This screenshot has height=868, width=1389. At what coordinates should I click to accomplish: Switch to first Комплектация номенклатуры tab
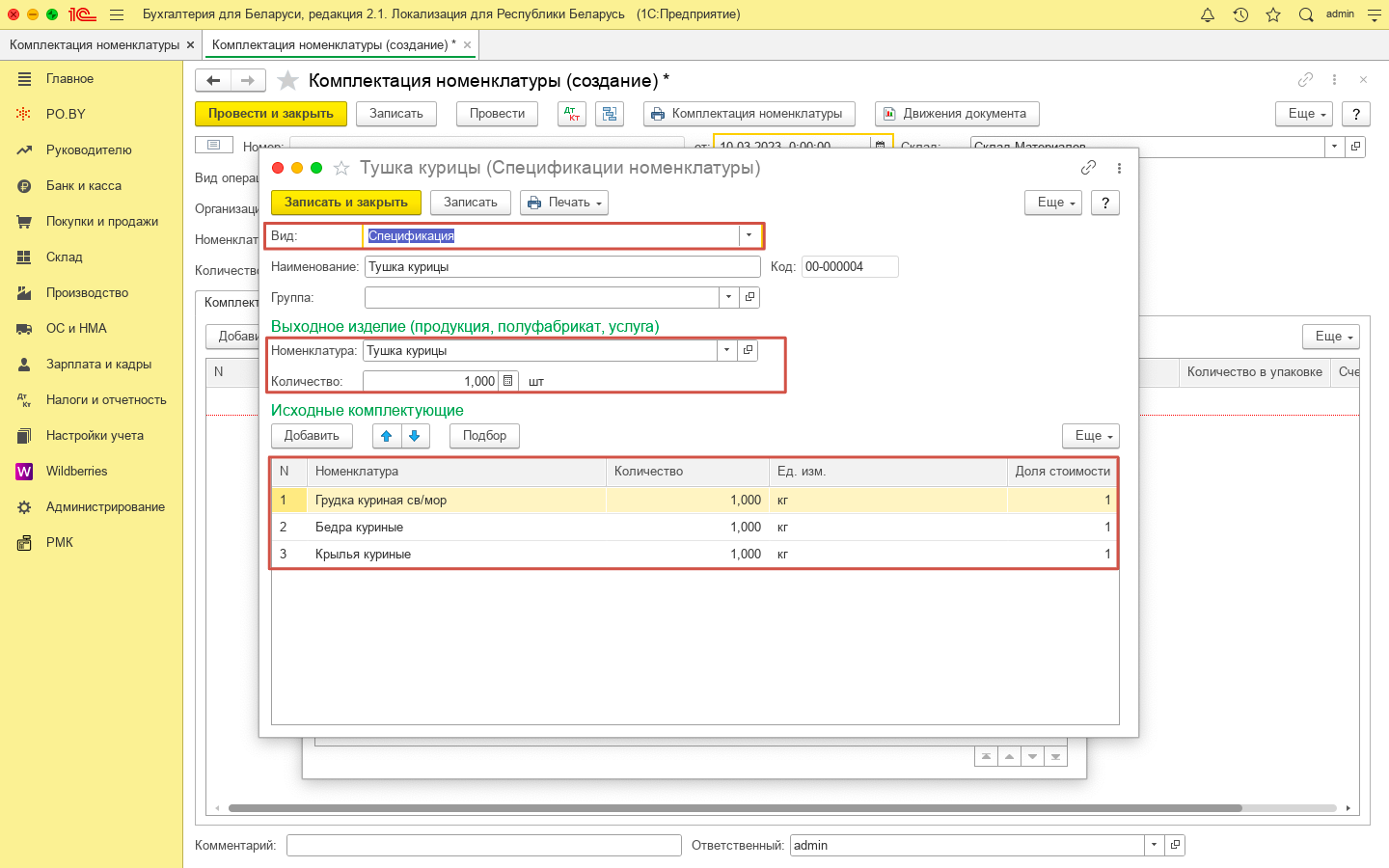coord(94,45)
